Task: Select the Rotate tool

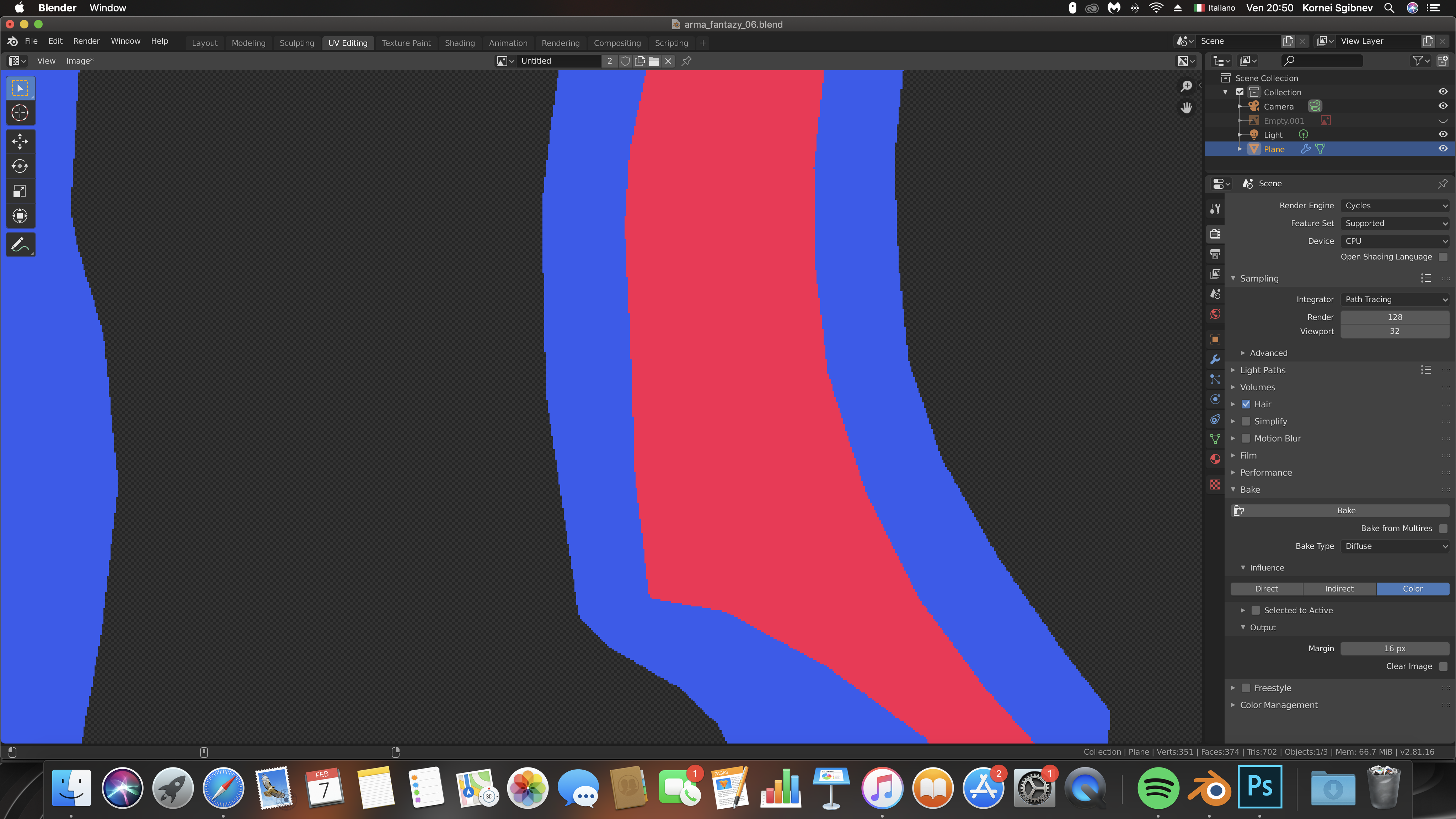Action: pos(20,166)
